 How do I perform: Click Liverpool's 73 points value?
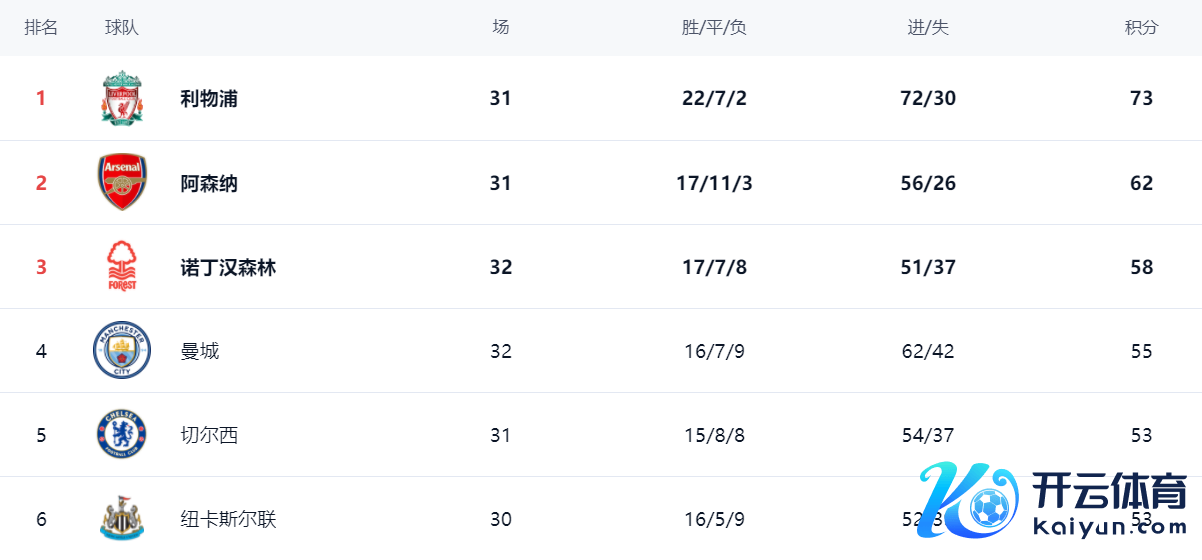click(x=1141, y=98)
